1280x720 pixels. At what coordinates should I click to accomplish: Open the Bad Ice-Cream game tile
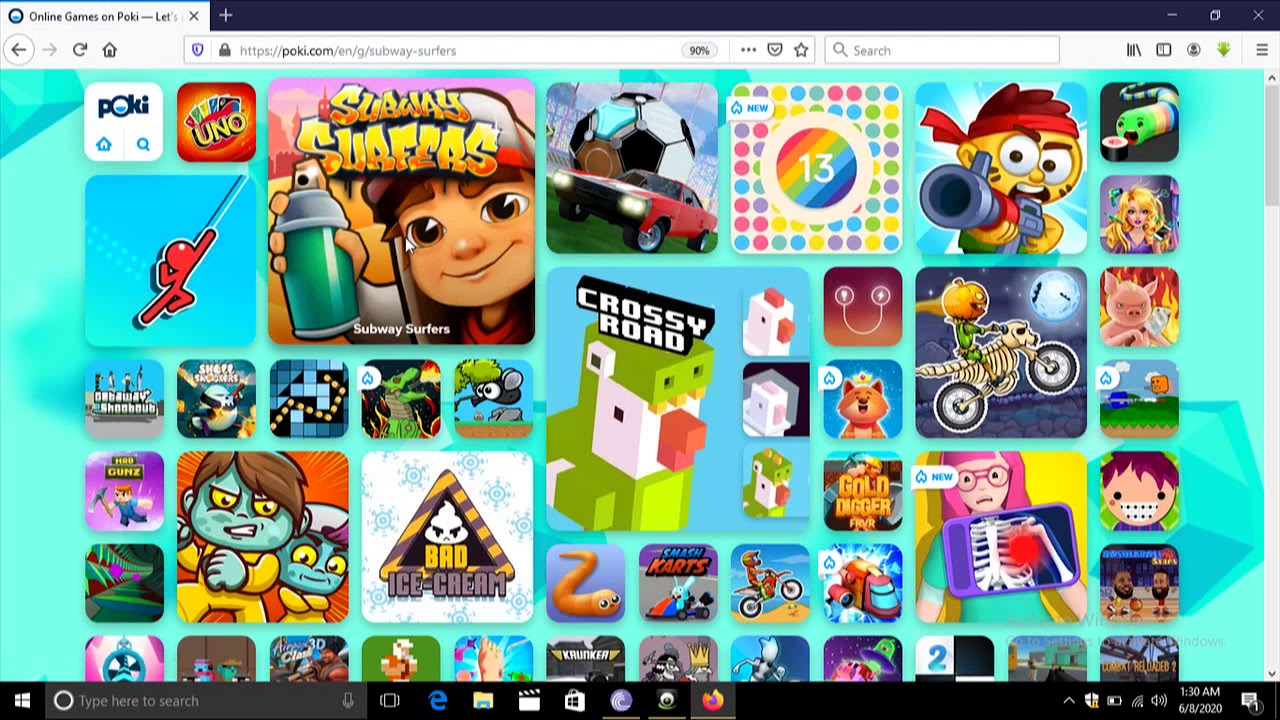[447, 537]
